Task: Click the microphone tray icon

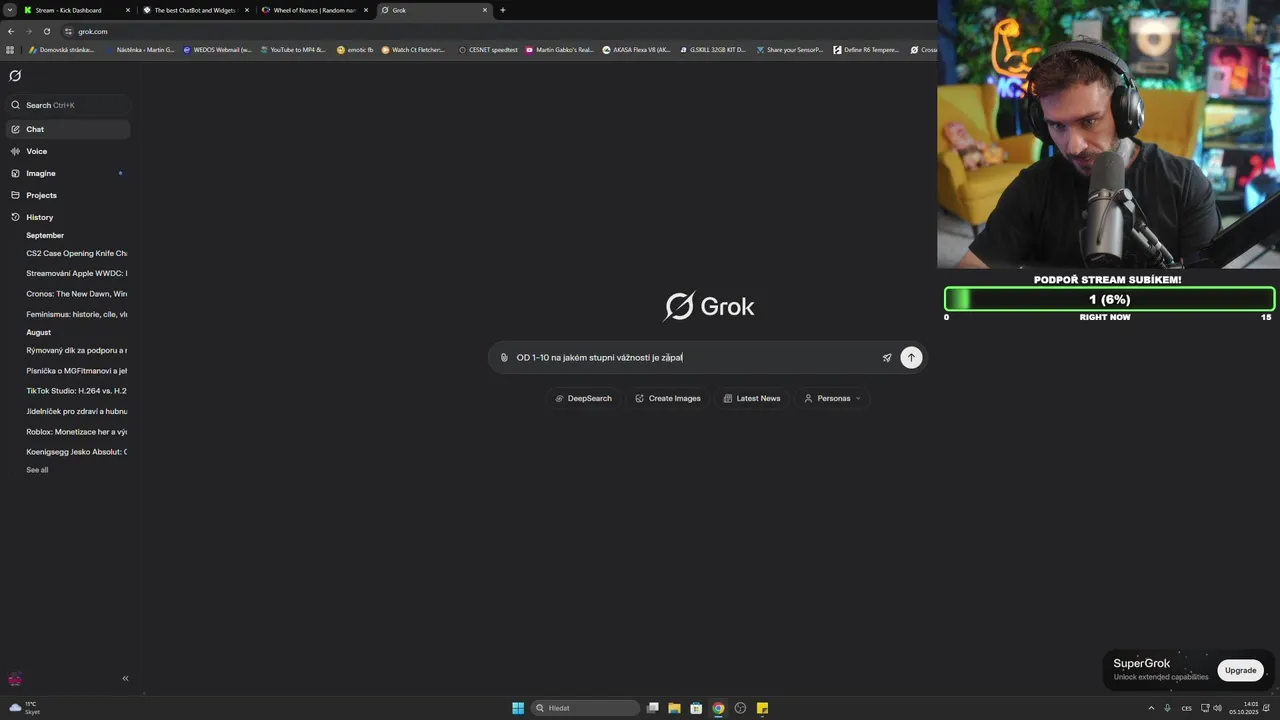Action: point(1167,708)
